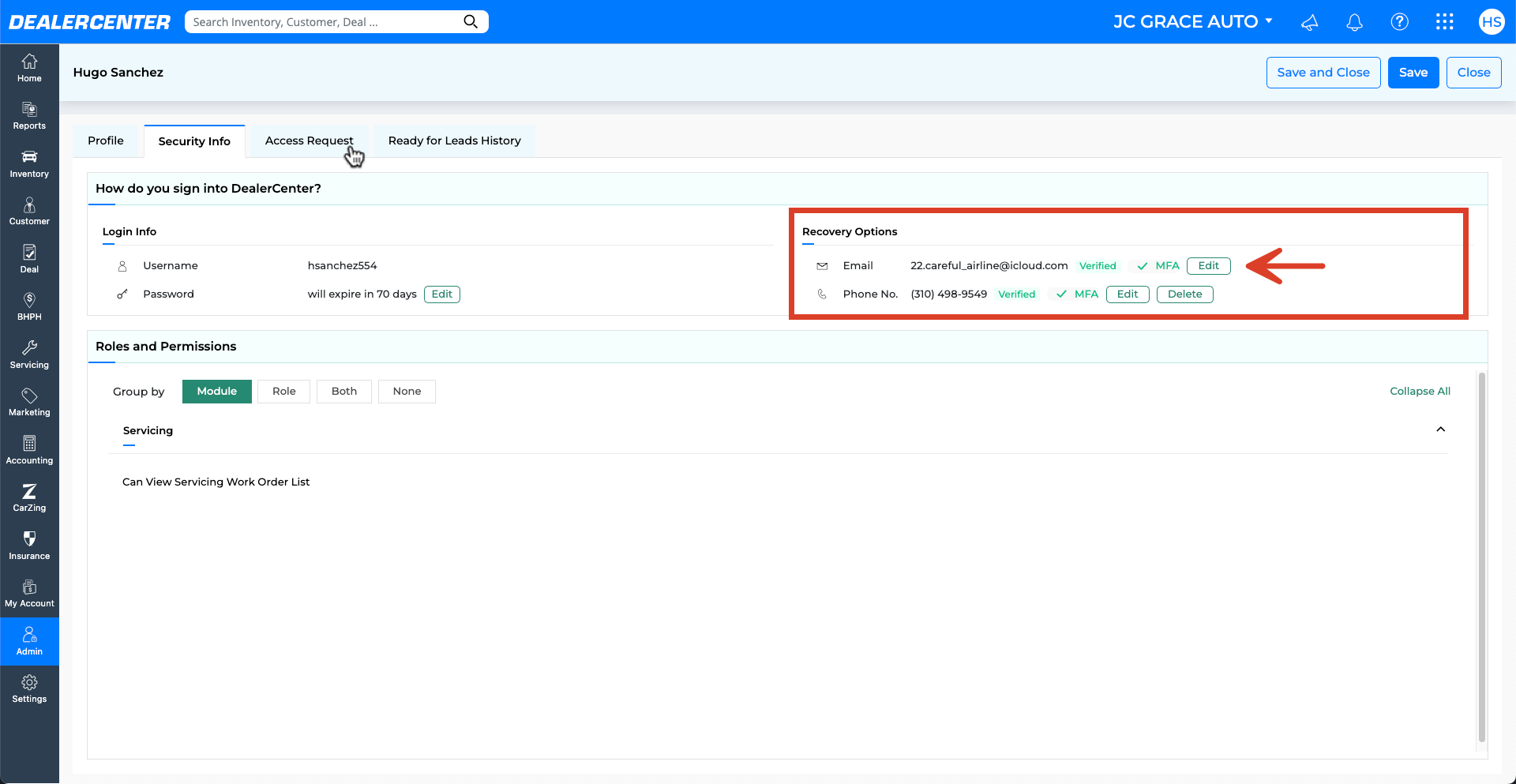
Task: Select the Security Info tab
Action: [x=194, y=141]
